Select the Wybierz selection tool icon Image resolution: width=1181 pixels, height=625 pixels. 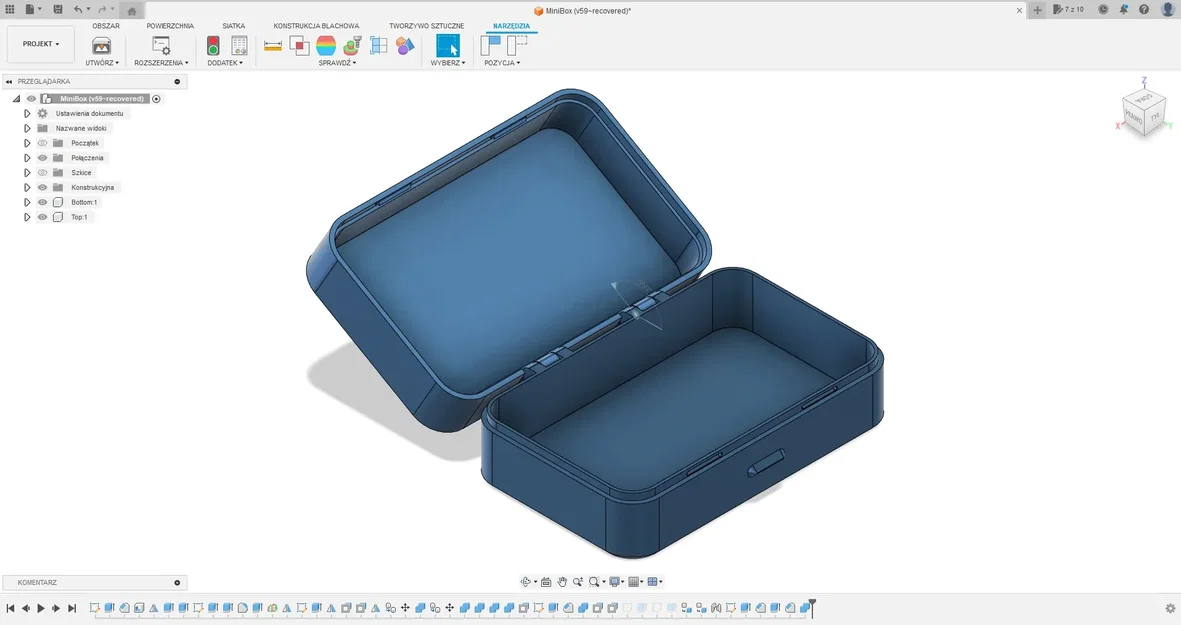(x=447, y=45)
